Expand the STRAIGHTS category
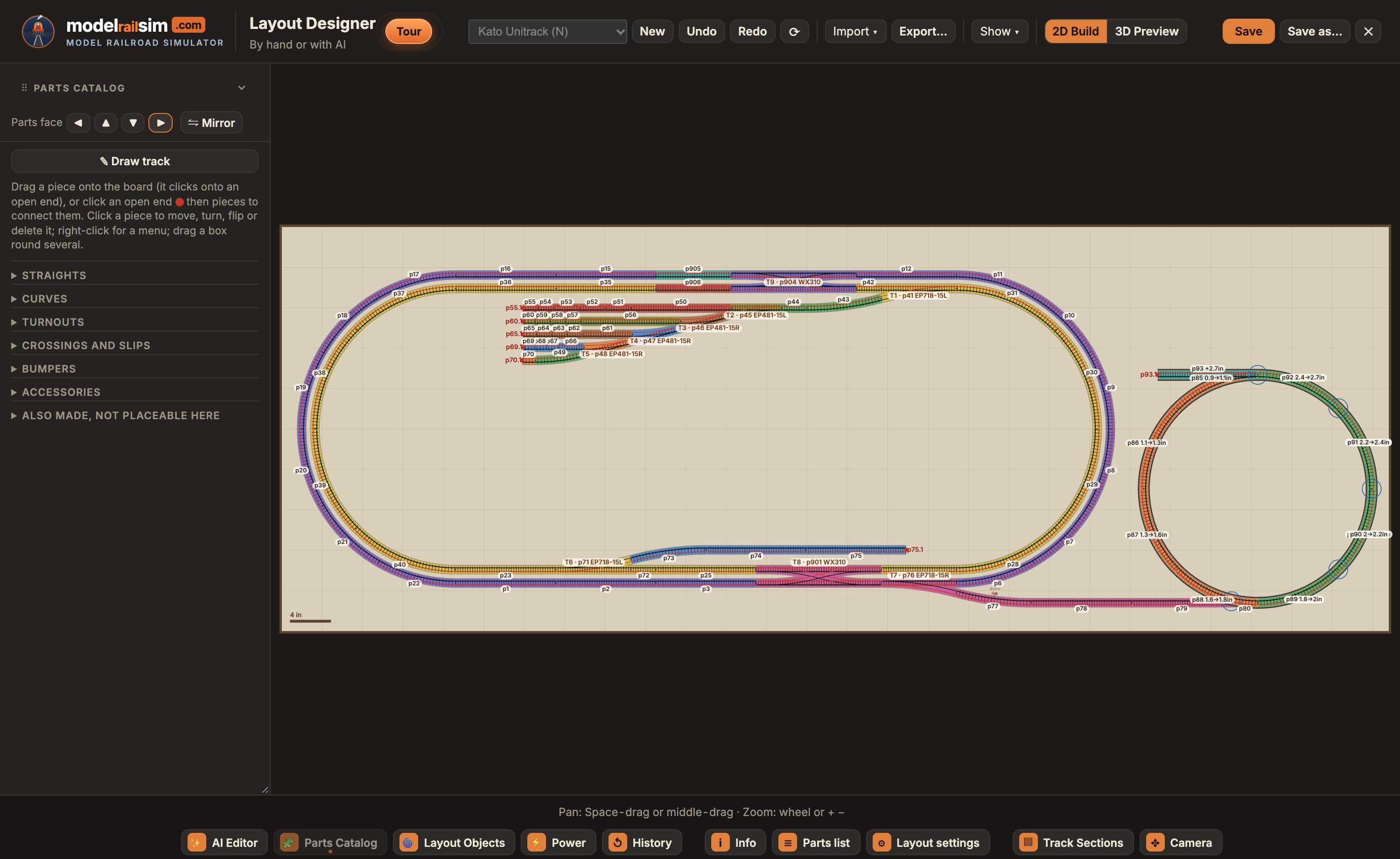The width and height of the screenshot is (1400, 859). pos(135,275)
